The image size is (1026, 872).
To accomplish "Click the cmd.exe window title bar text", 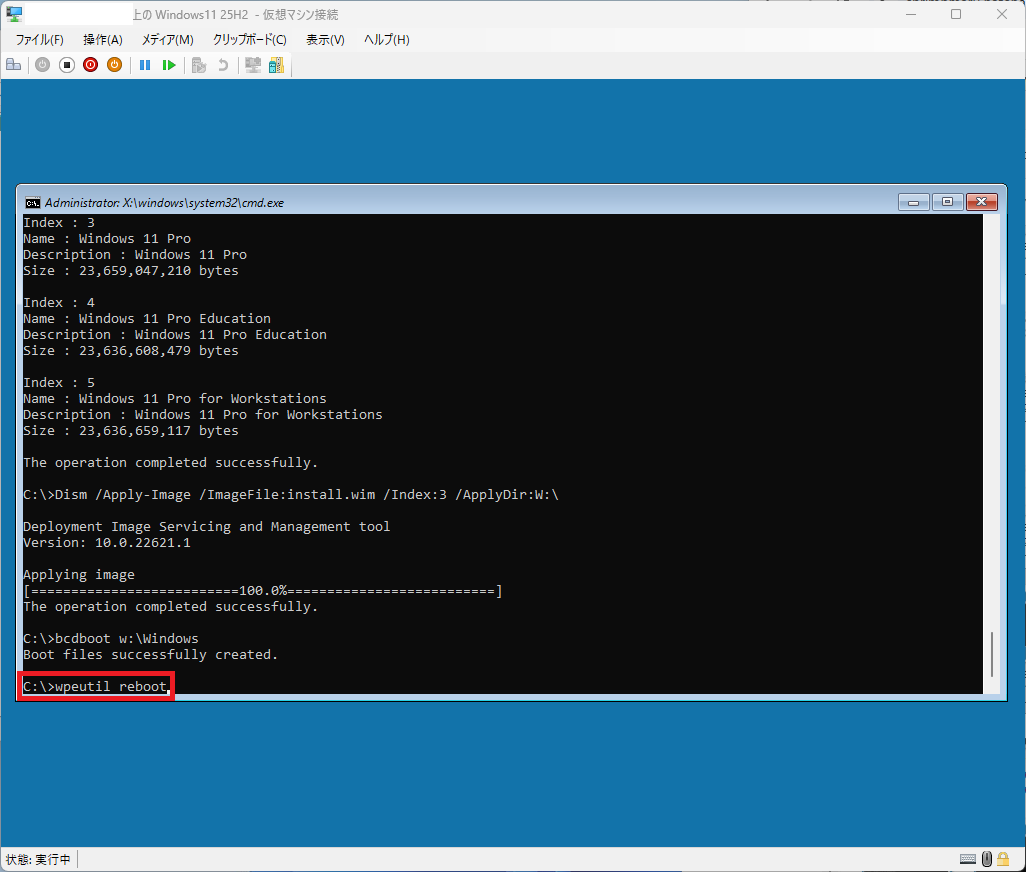I will [164, 203].
